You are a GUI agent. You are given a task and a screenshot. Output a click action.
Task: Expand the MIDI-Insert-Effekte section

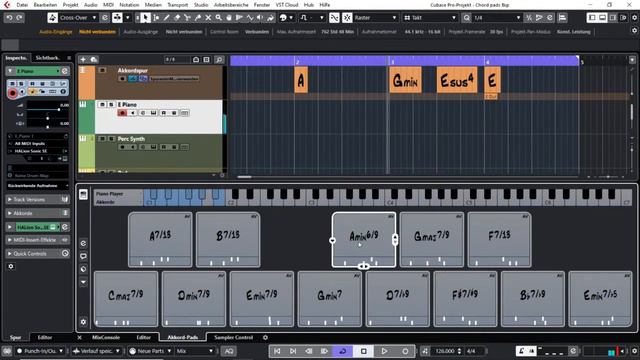point(37,240)
